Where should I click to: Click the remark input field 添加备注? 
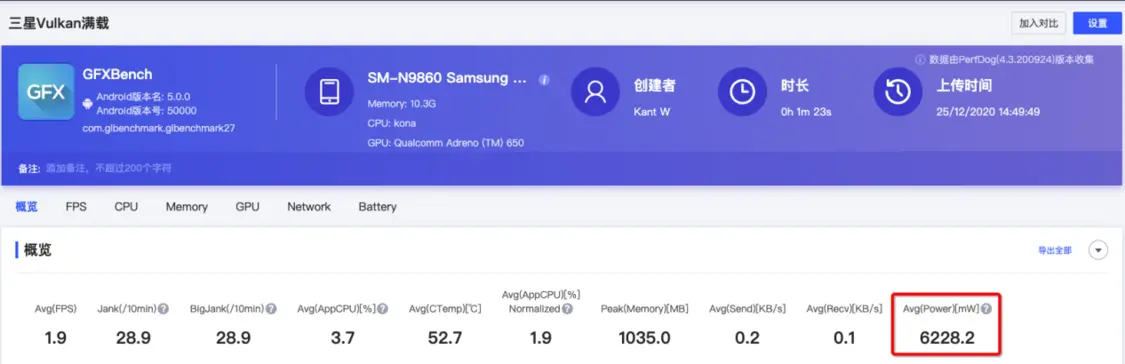pos(108,169)
